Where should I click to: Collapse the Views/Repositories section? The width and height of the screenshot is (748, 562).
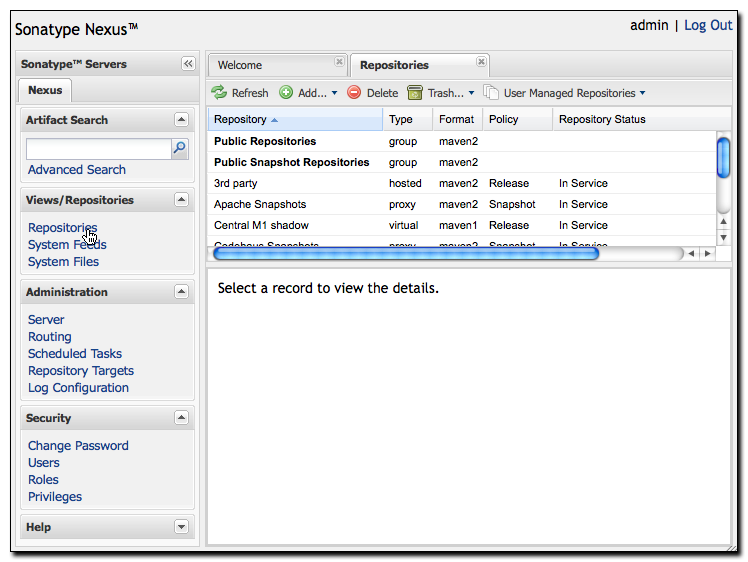pyautogui.click(x=181, y=199)
